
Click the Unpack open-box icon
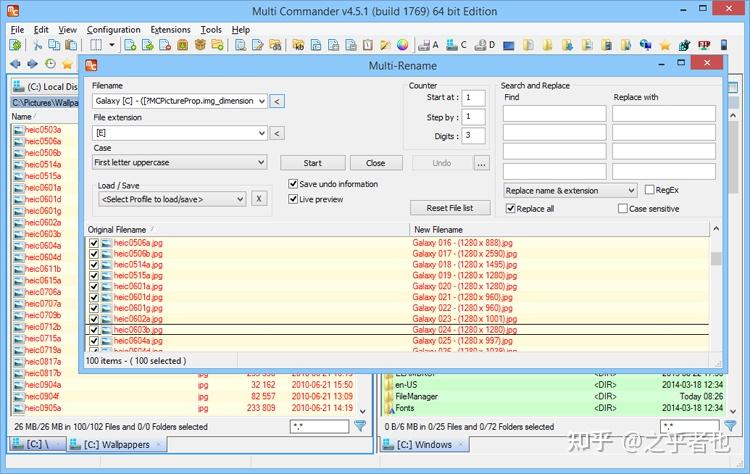pos(200,45)
